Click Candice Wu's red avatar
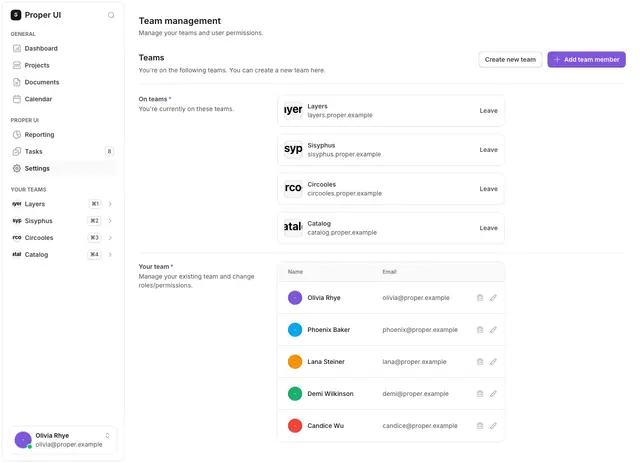Viewport: 640px width, 463px height. tap(295, 426)
